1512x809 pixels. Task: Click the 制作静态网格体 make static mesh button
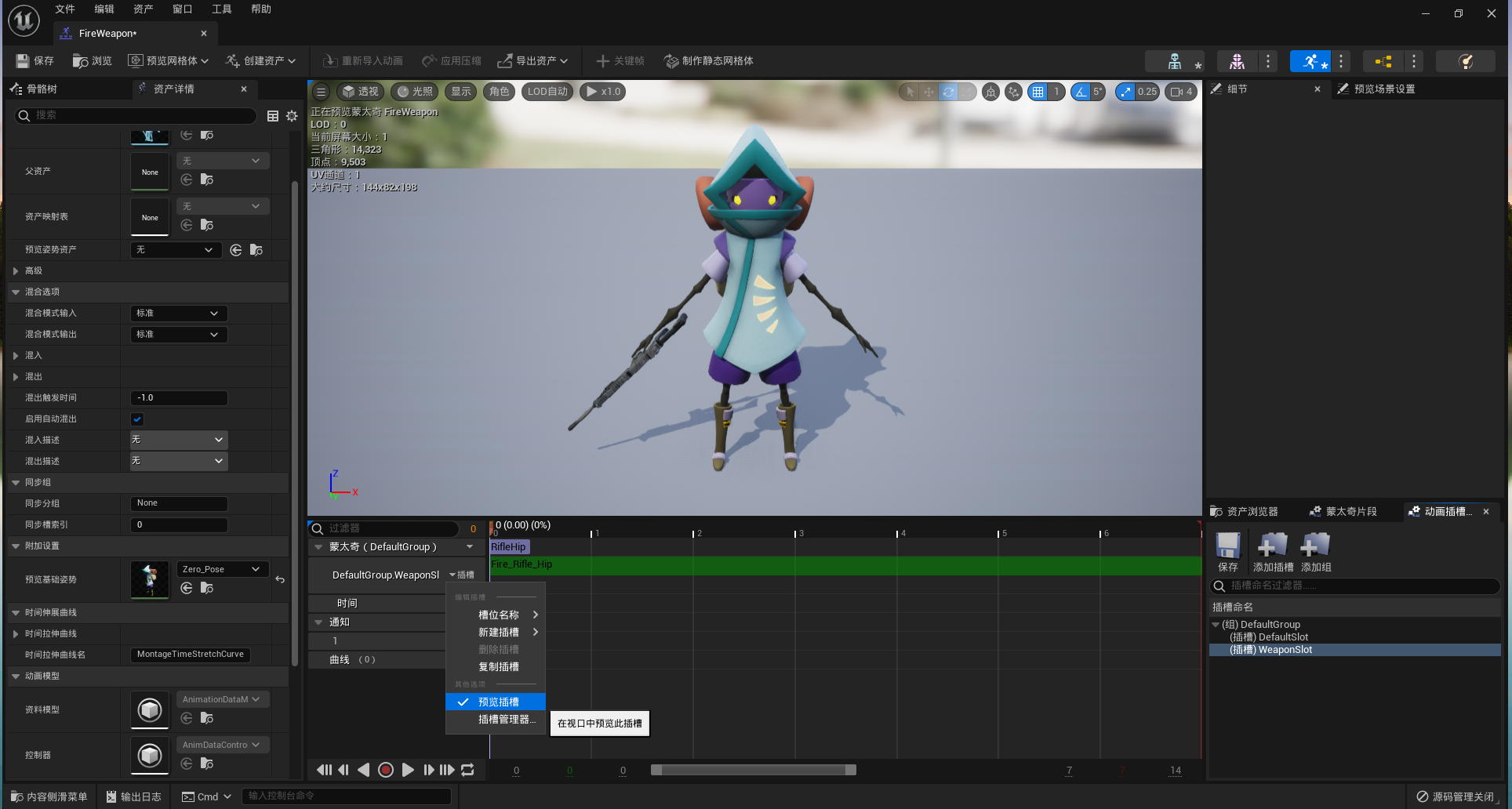tap(708, 60)
